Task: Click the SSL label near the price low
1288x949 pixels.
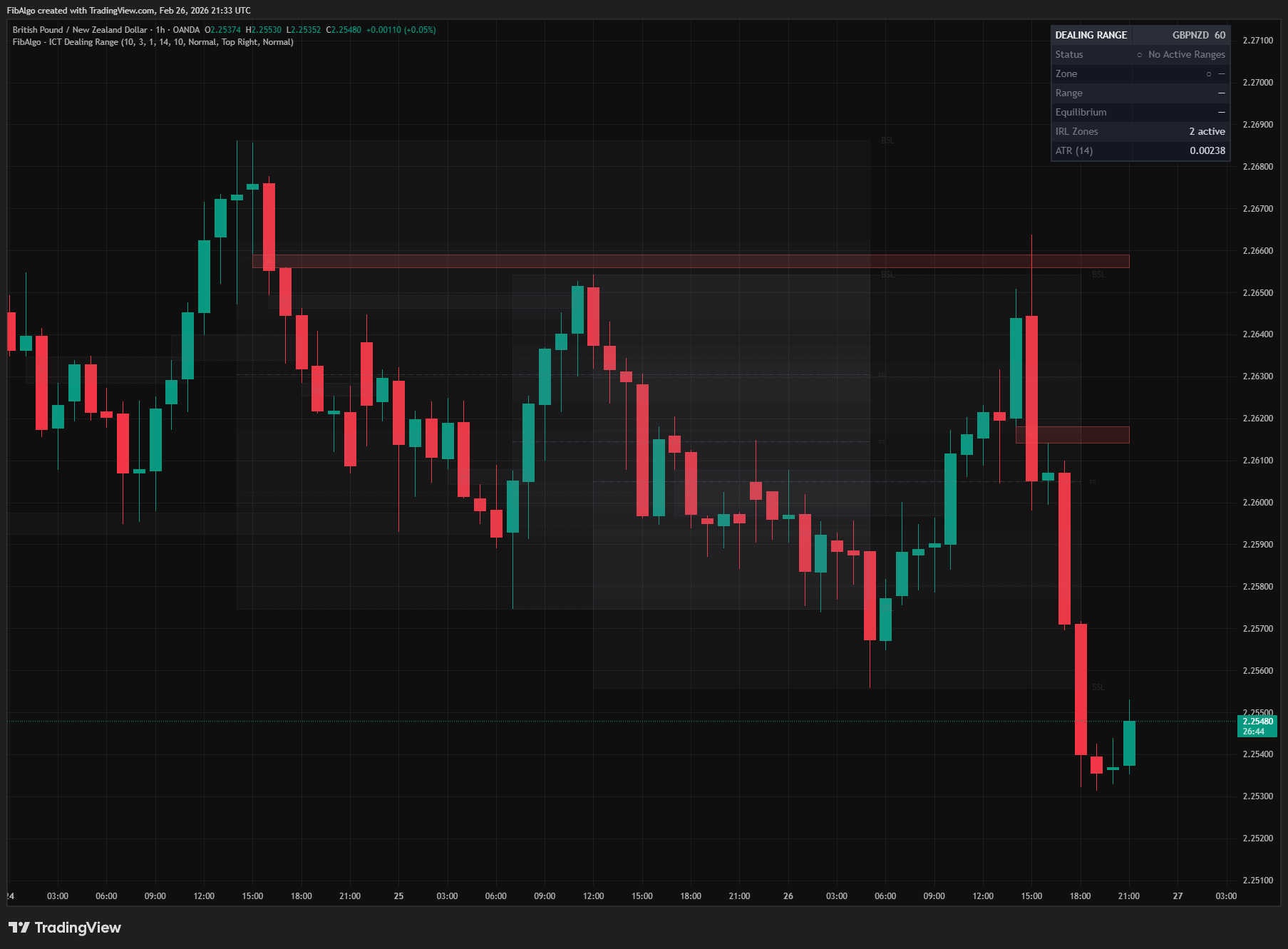Action: 1098,687
